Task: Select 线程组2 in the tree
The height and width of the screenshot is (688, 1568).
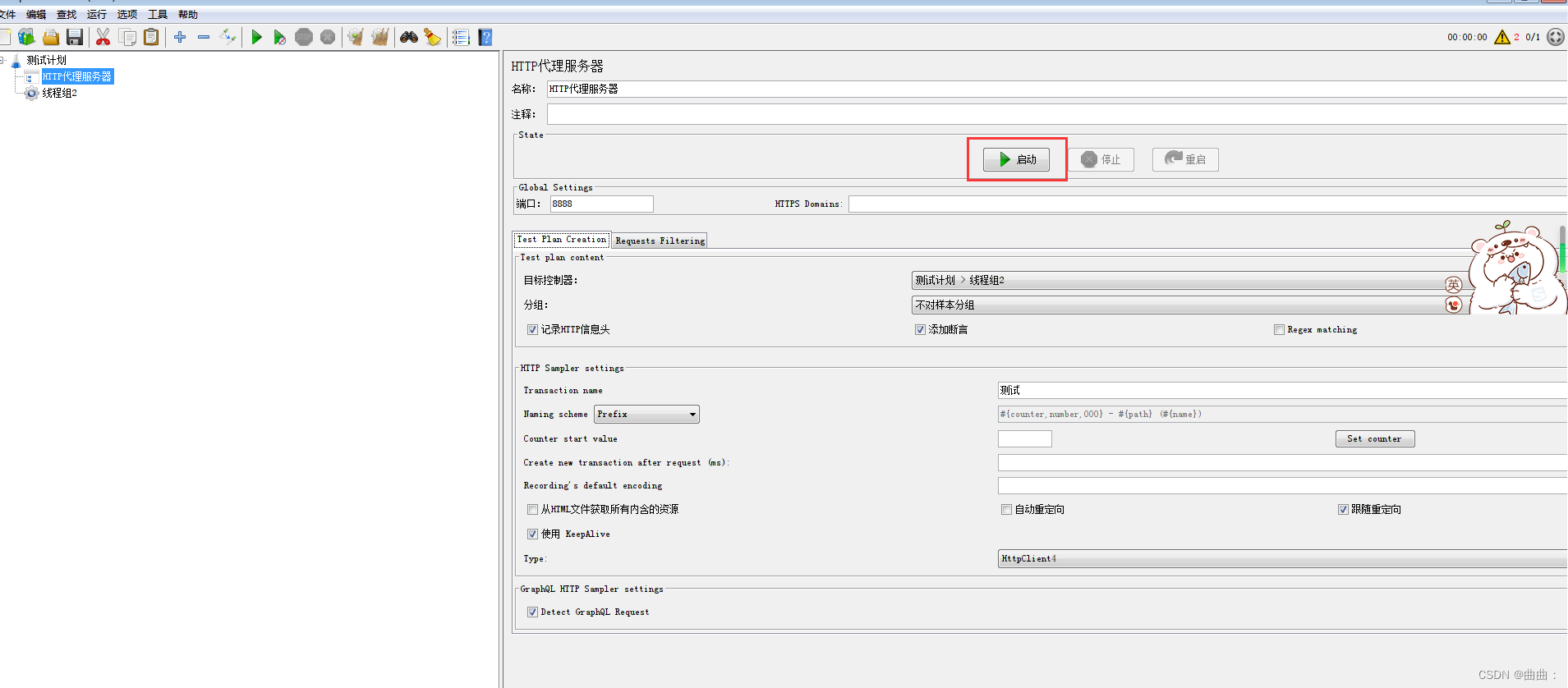Action: tap(60, 94)
